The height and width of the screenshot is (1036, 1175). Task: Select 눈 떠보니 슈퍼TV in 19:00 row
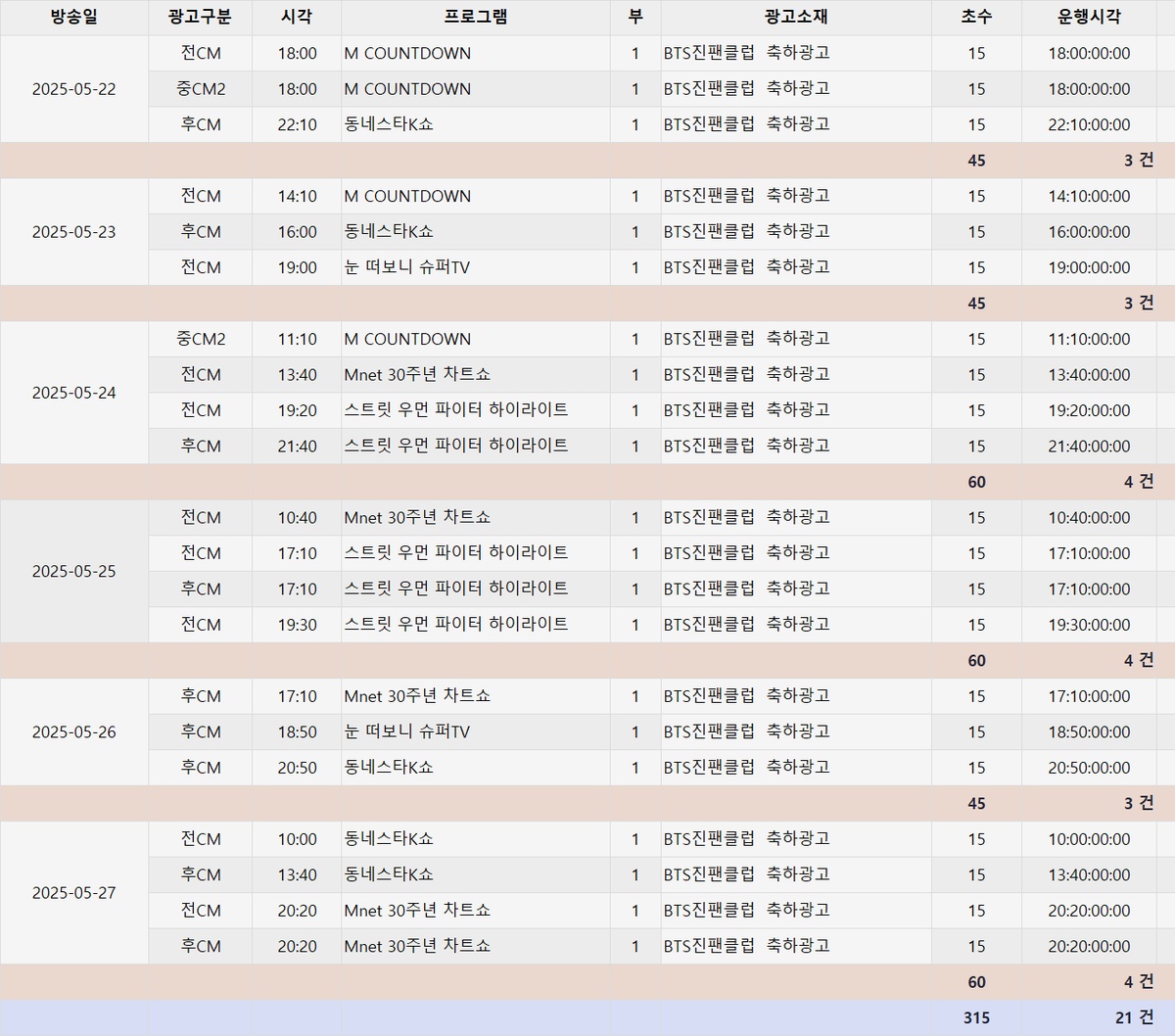pos(407,267)
